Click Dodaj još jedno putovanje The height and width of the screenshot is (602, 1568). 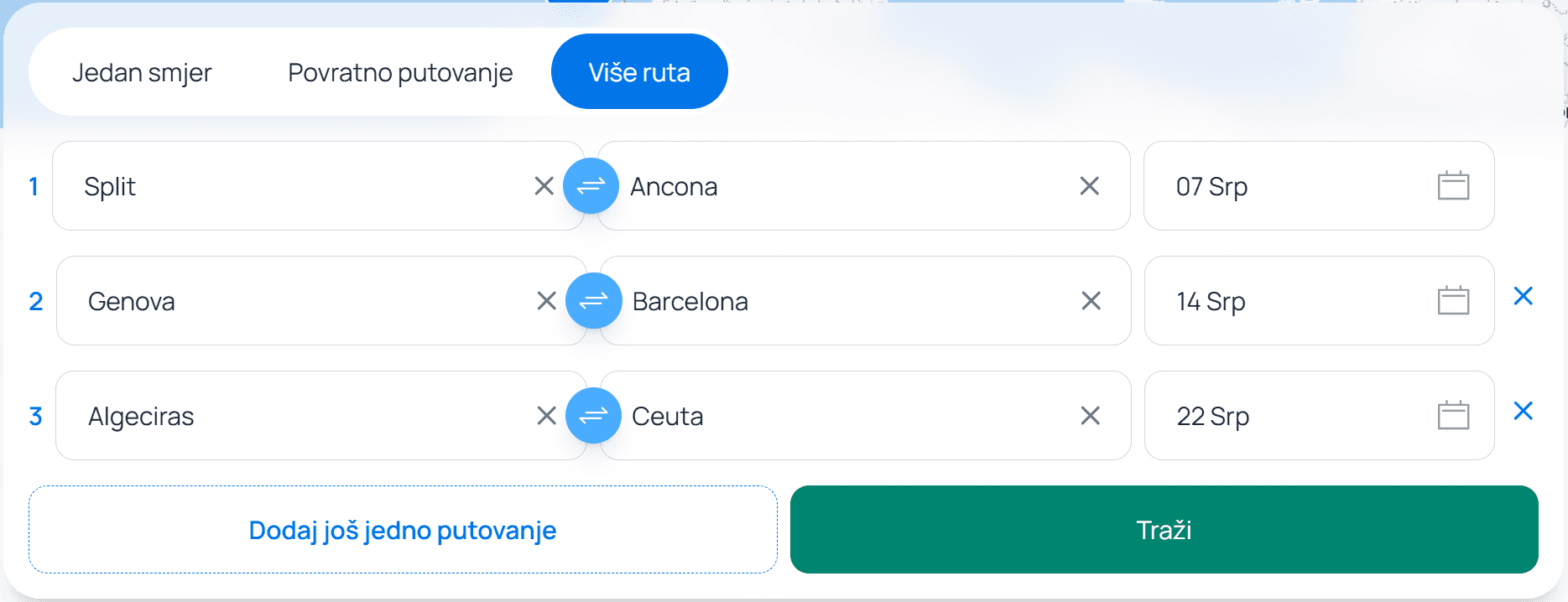pos(403,530)
